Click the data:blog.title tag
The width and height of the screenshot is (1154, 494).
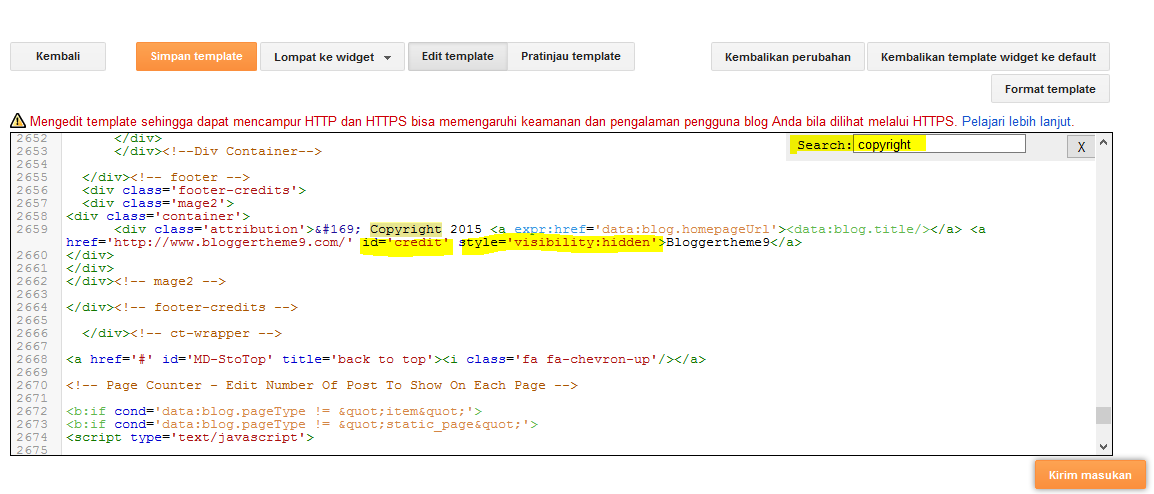pos(858,229)
